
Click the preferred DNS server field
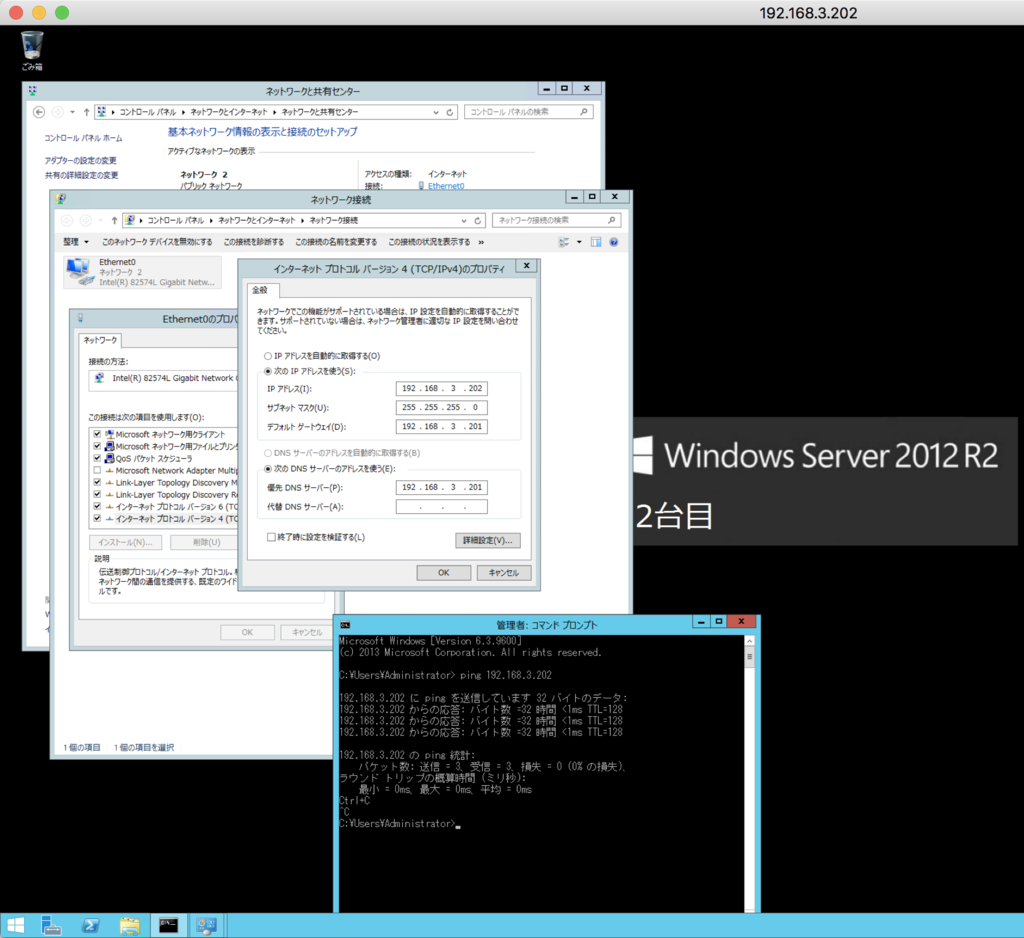click(441, 487)
